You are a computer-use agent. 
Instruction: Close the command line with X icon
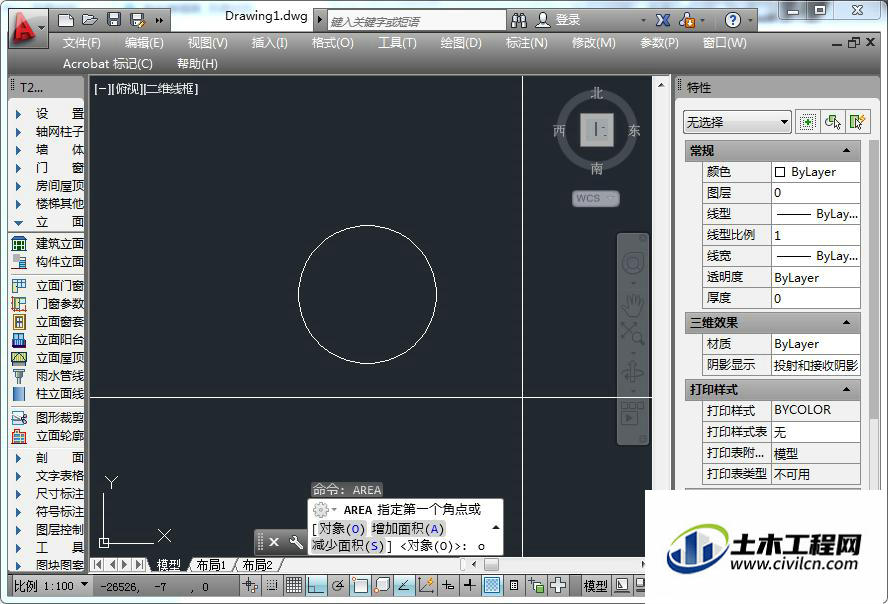point(274,542)
